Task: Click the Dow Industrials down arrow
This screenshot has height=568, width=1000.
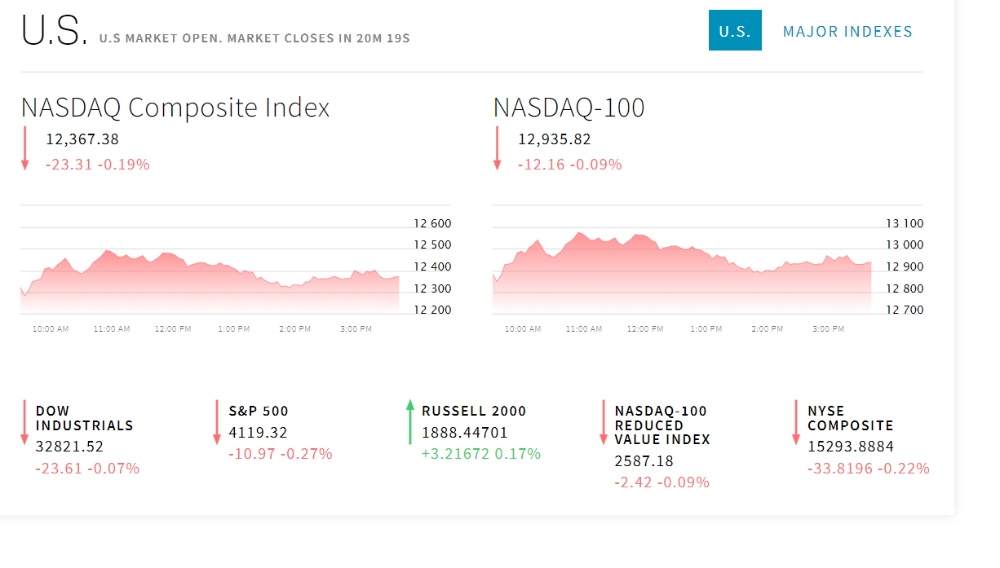Action: (24, 422)
